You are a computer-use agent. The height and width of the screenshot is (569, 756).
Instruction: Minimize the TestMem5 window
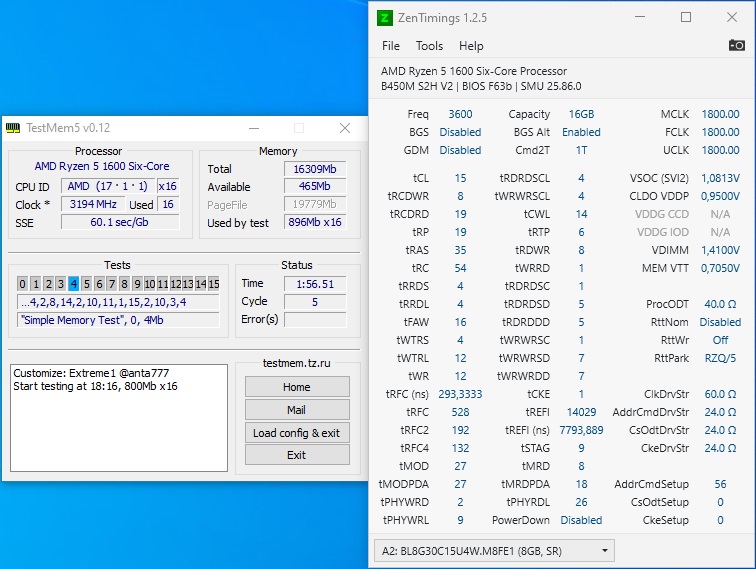(x=254, y=128)
